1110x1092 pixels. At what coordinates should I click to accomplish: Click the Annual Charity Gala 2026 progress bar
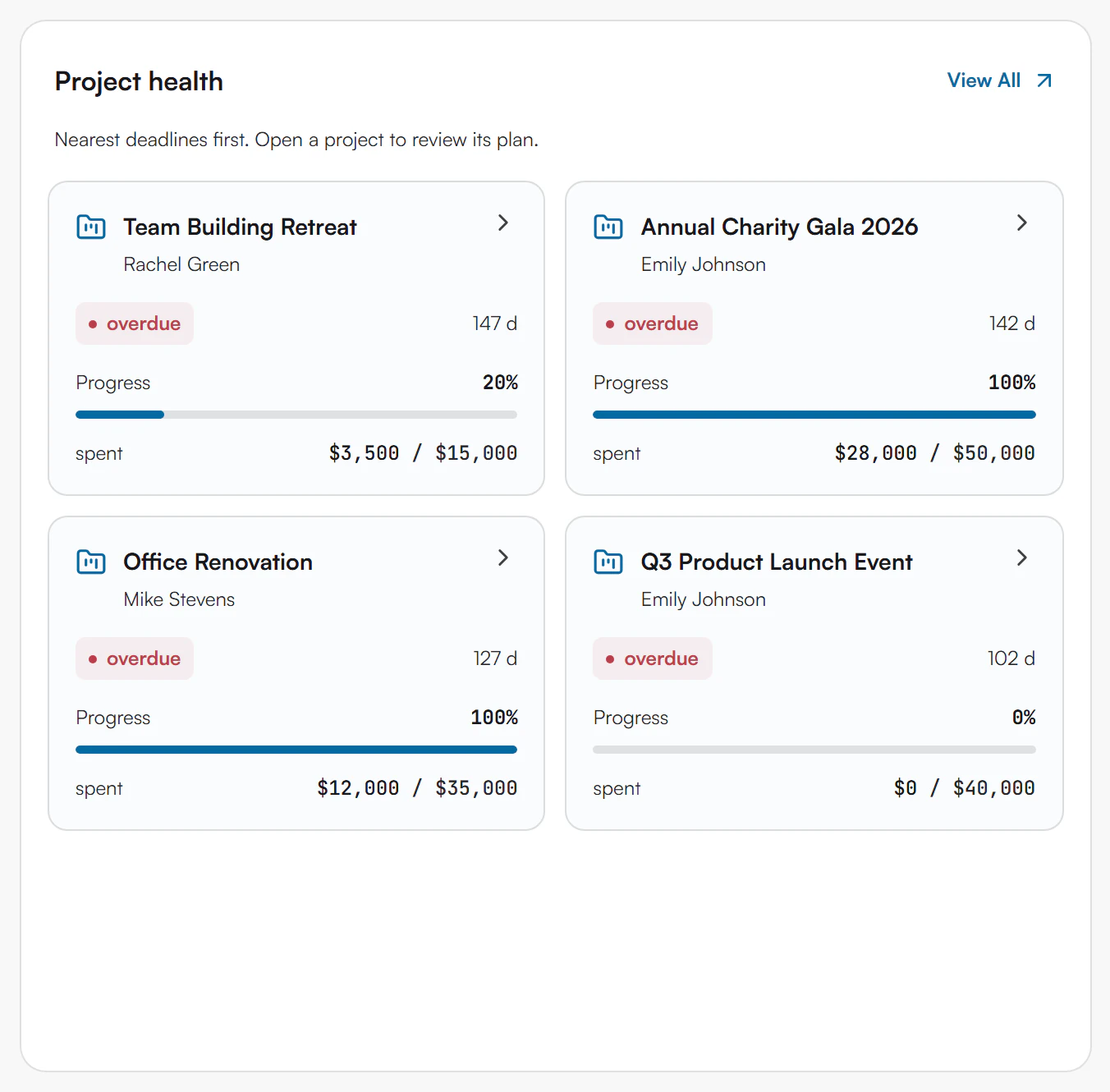(x=814, y=415)
